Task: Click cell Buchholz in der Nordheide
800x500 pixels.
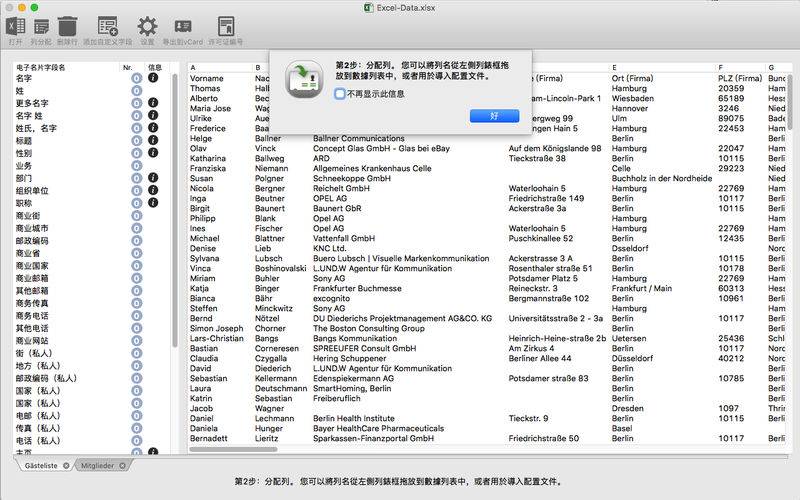Action: pos(662,178)
